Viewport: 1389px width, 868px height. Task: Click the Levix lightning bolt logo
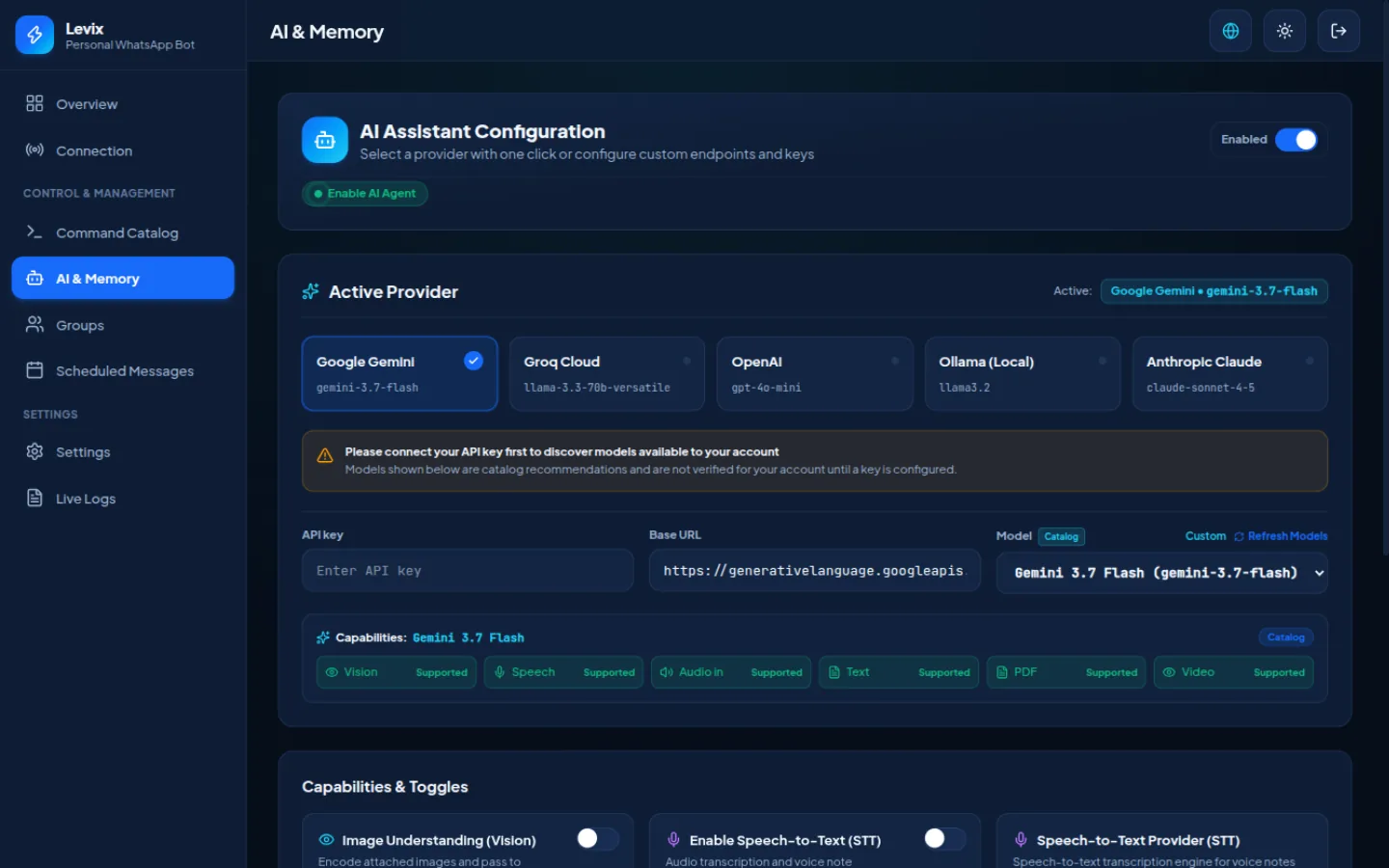pyautogui.click(x=35, y=35)
